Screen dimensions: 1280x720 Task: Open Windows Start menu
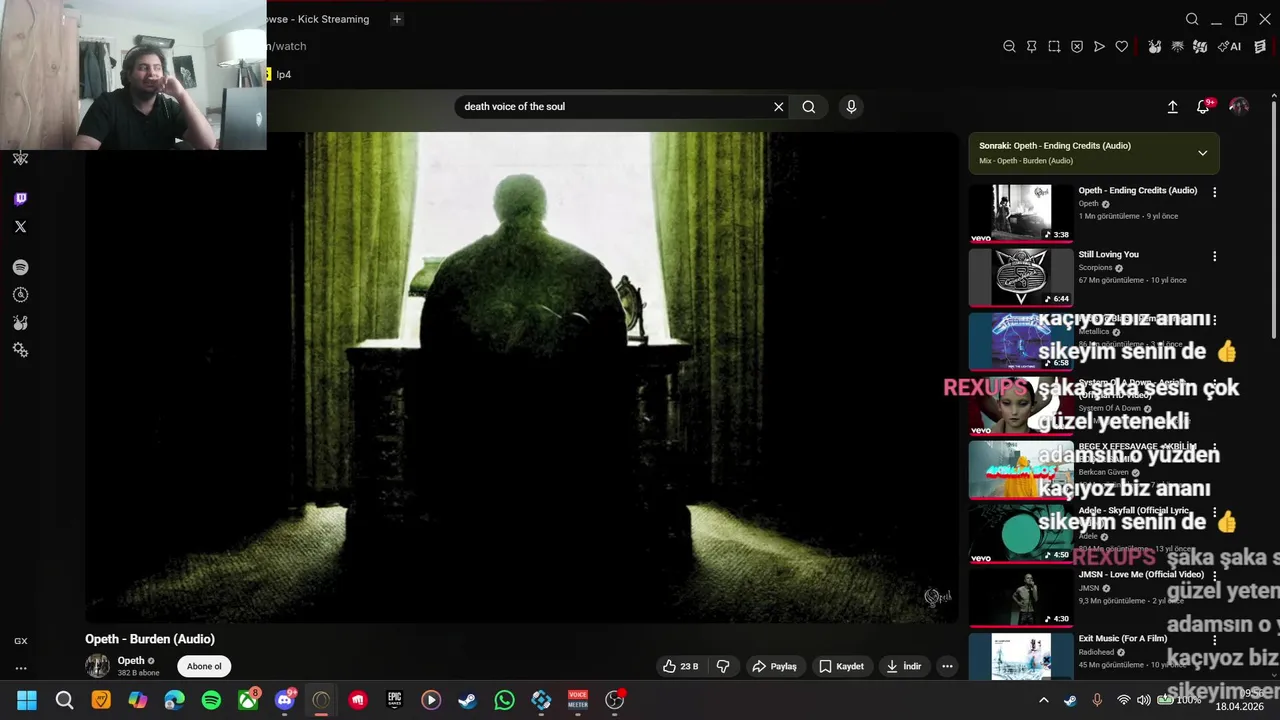click(27, 700)
